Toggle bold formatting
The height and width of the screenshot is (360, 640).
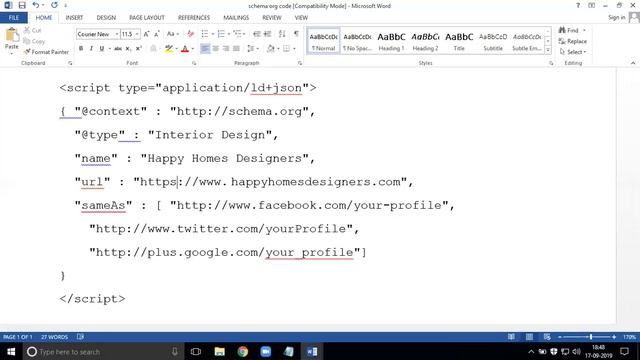81,49
